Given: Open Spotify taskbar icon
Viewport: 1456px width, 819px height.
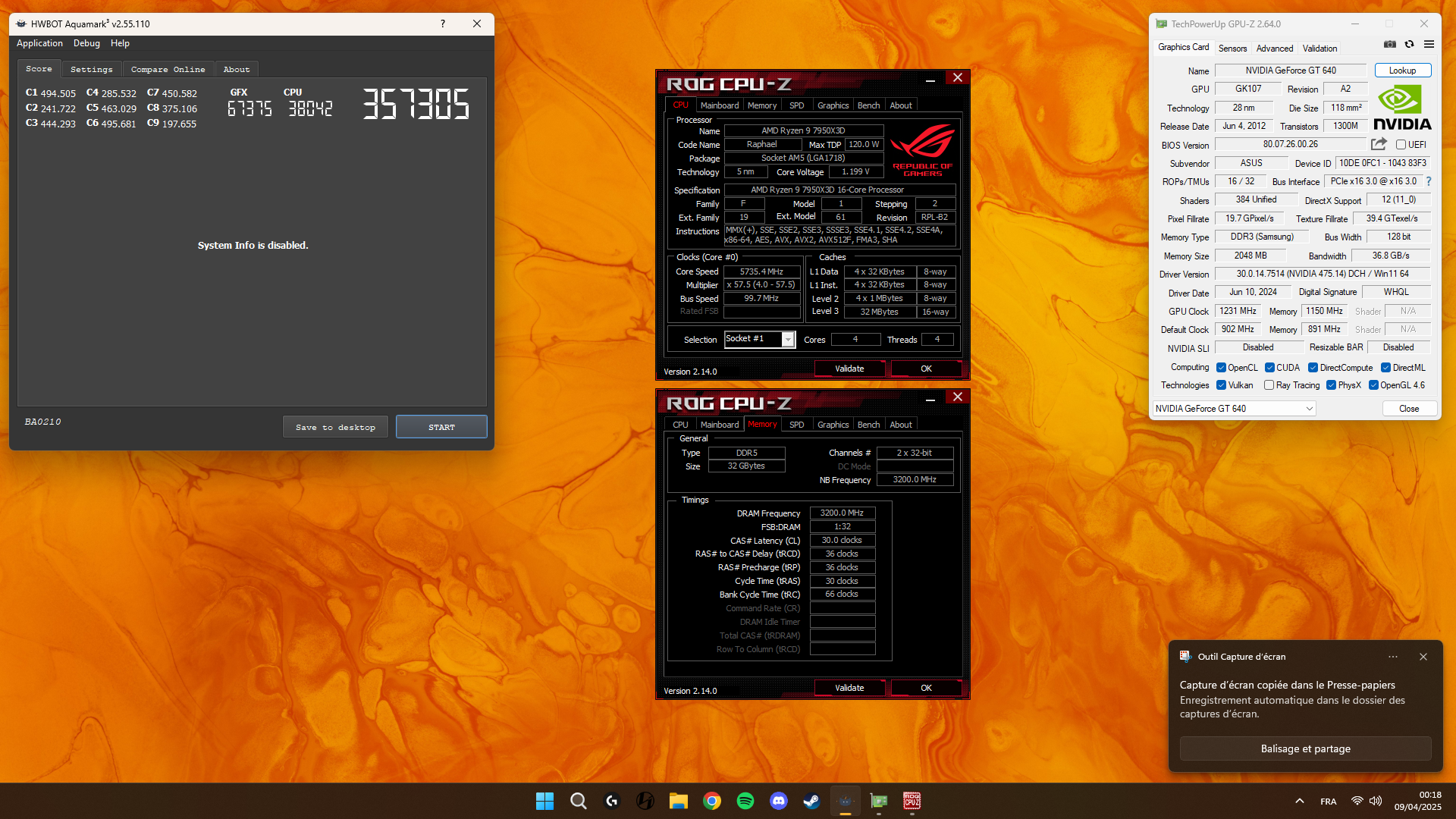Looking at the screenshot, I should [x=745, y=801].
